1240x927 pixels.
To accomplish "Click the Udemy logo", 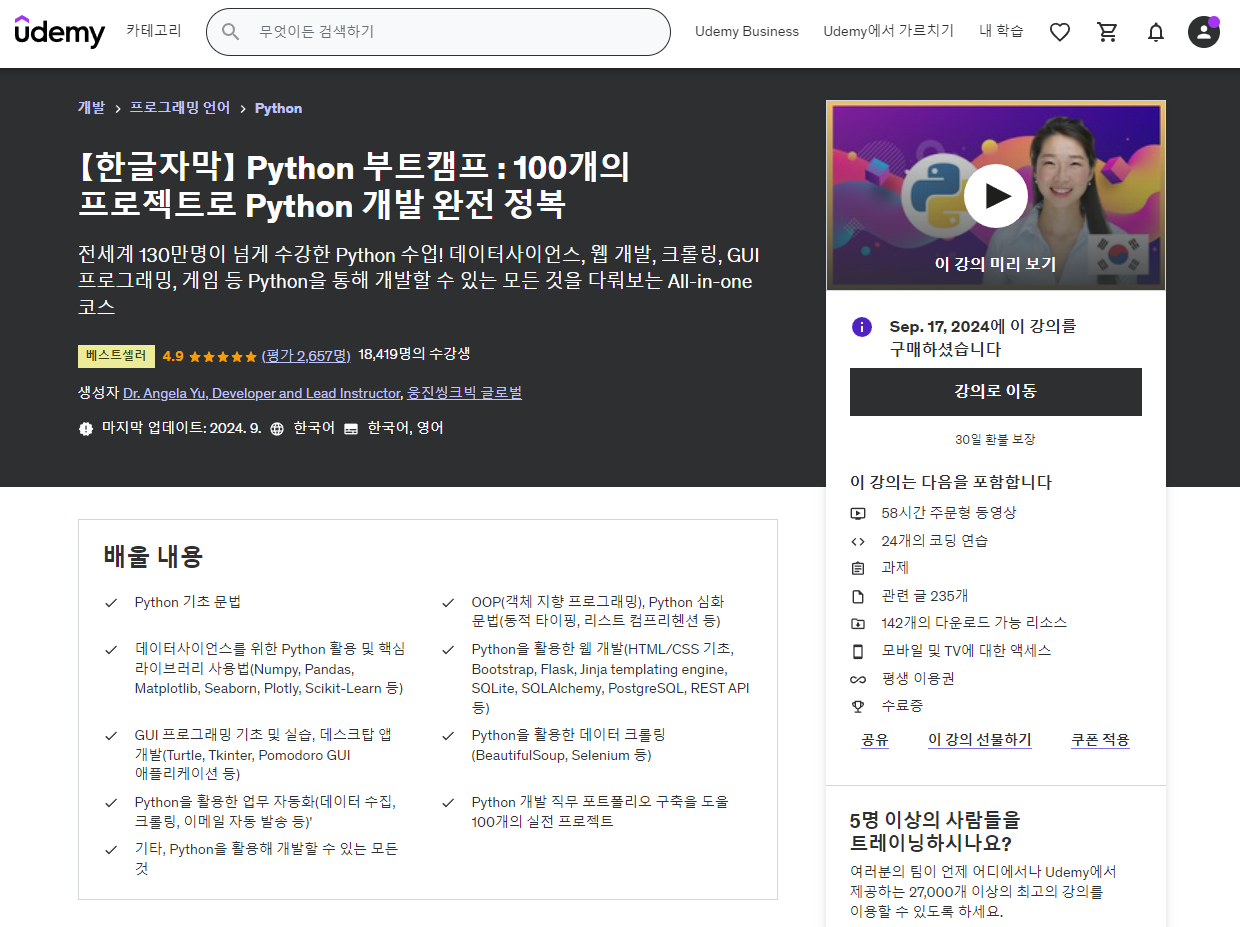I will pyautogui.click(x=60, y=32).
